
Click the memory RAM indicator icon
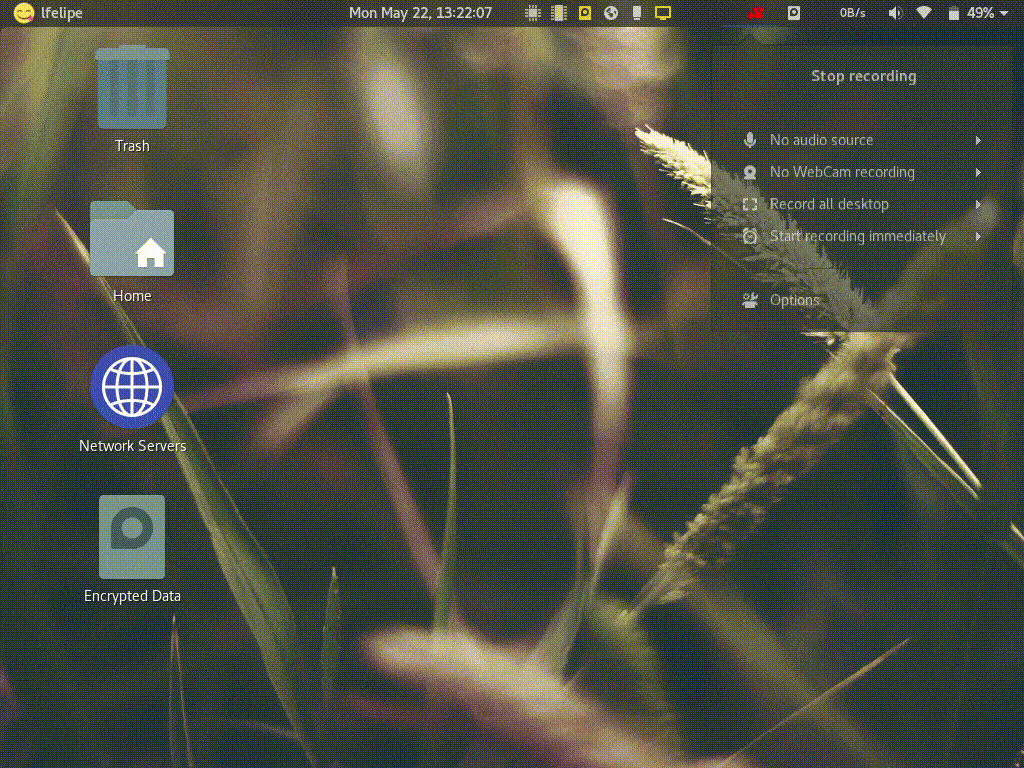pyautogui.click(x=559, y=13)
